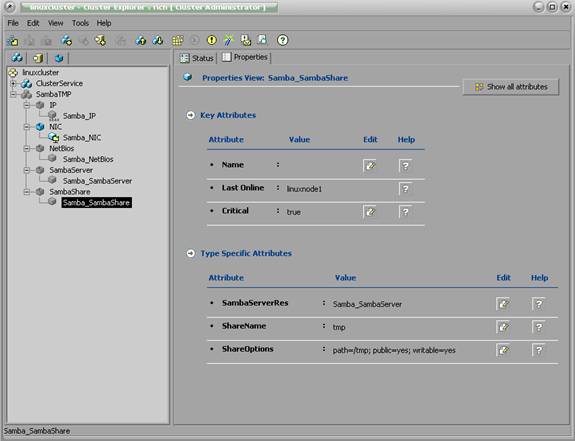575x441 pixels.
Task: Edit the Critical attribute
Action: coord(370,212)
